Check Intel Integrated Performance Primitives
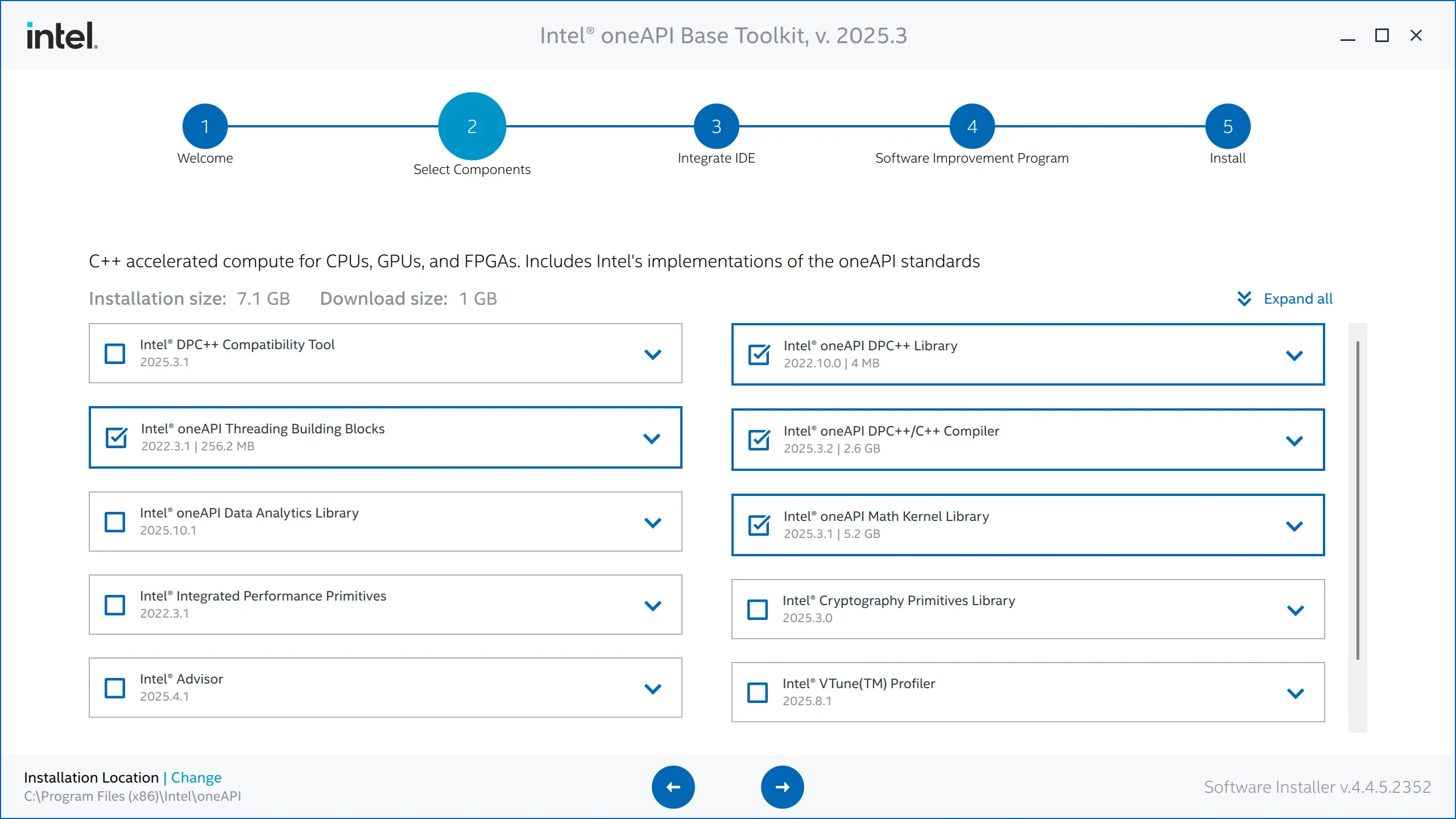Screen dimensions: 1456x819 click(115, 605)
